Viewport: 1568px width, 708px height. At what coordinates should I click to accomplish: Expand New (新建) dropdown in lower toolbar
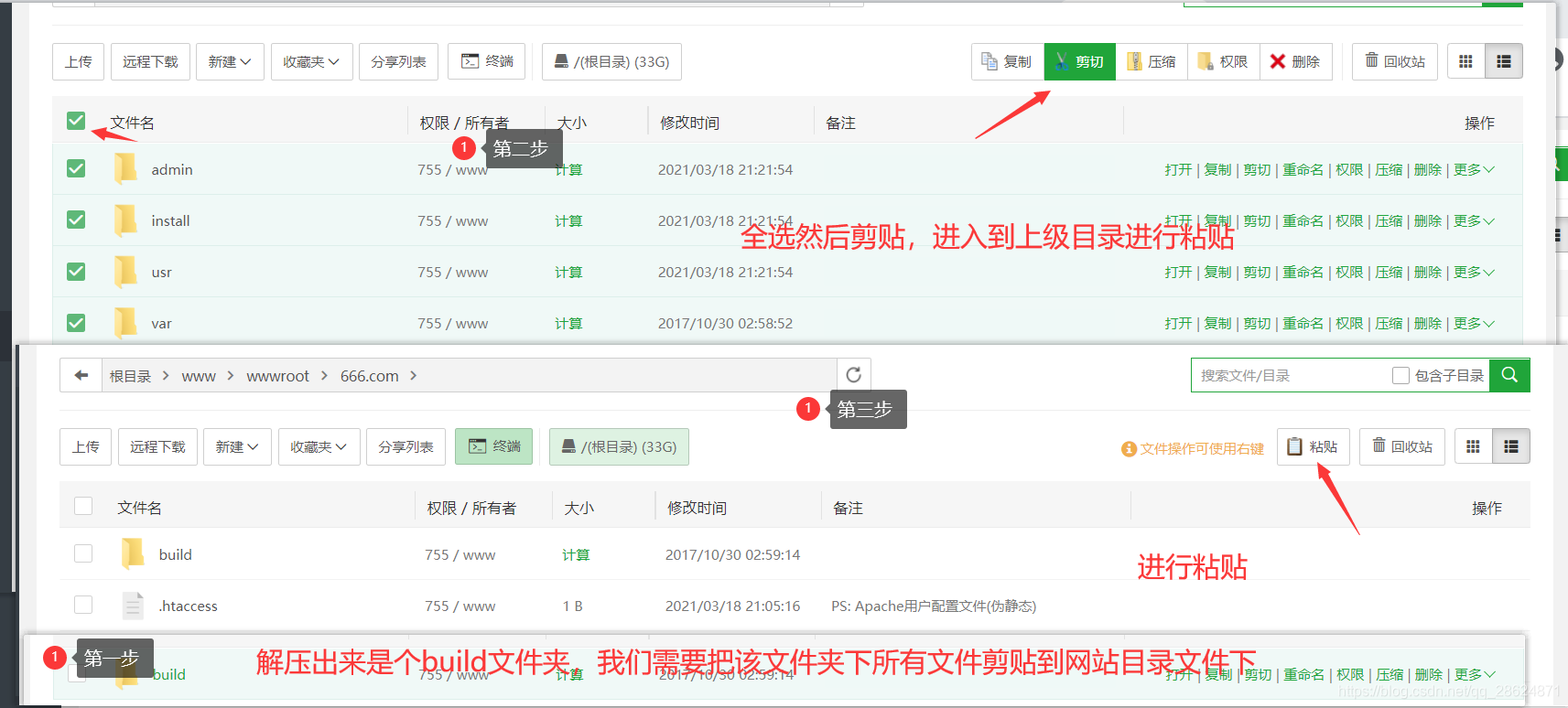[x=237, y=446]
